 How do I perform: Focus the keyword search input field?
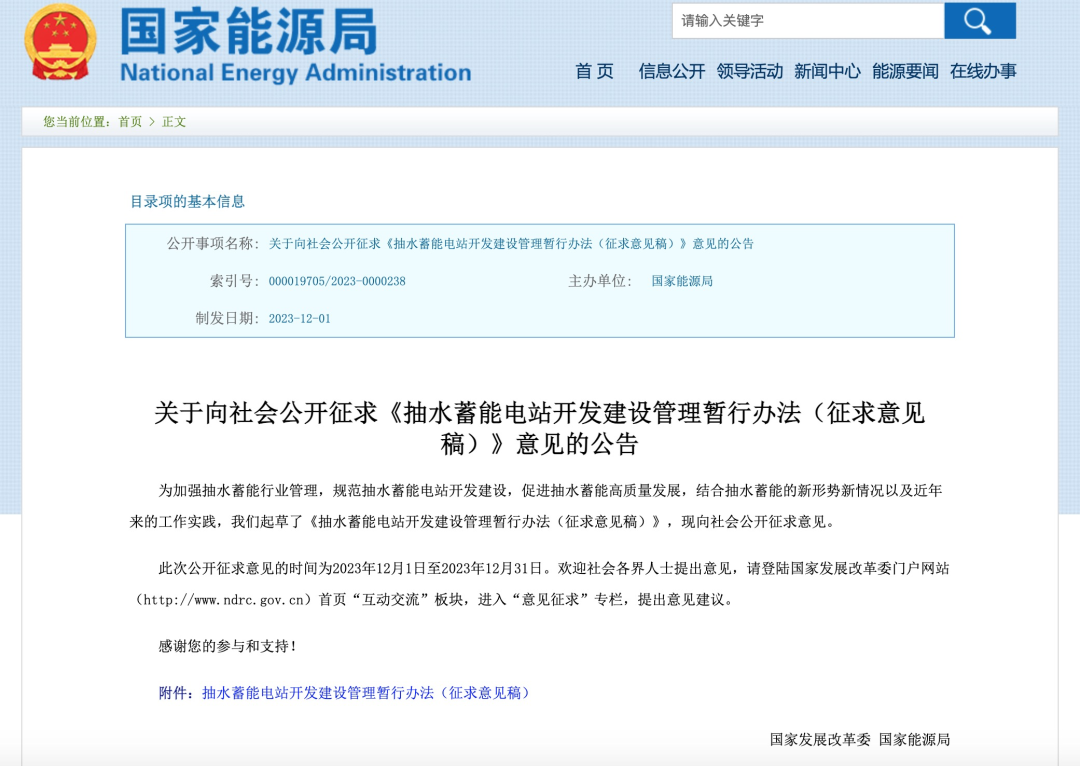(808, 21)
